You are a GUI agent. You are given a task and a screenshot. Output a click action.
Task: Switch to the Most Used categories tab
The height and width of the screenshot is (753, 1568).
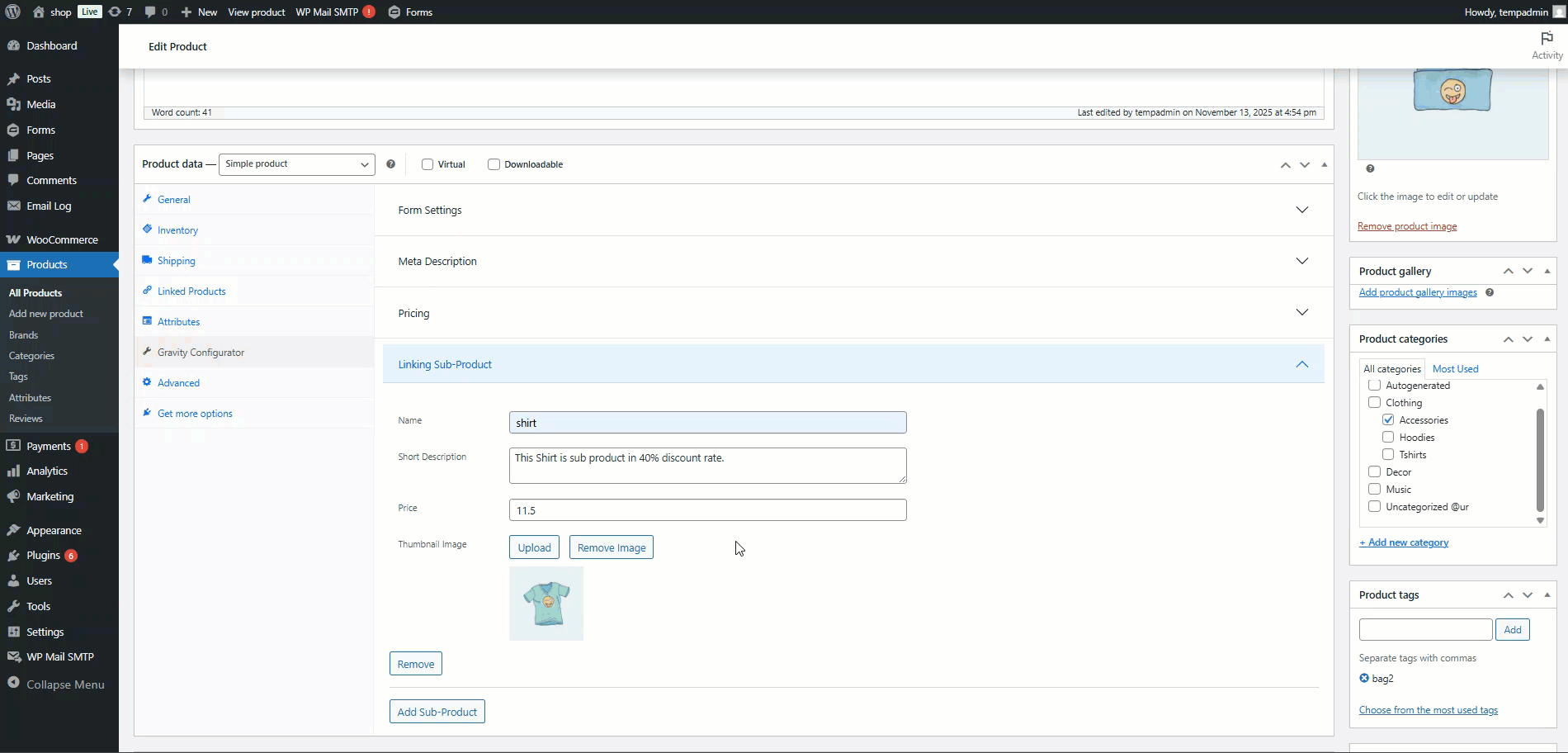pos(1455,369)
